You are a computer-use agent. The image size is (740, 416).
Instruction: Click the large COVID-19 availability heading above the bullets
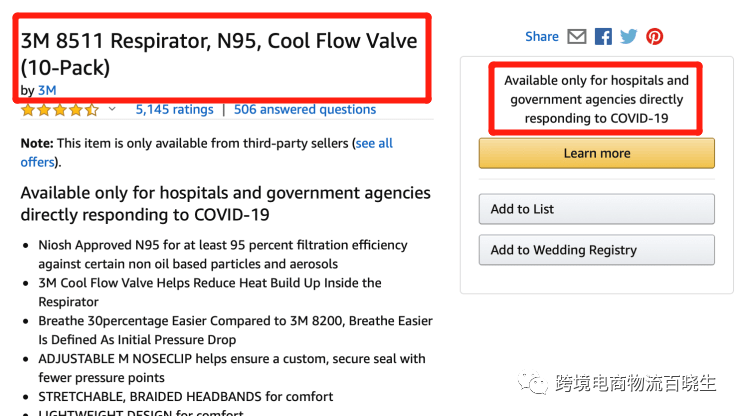point(225,203)
